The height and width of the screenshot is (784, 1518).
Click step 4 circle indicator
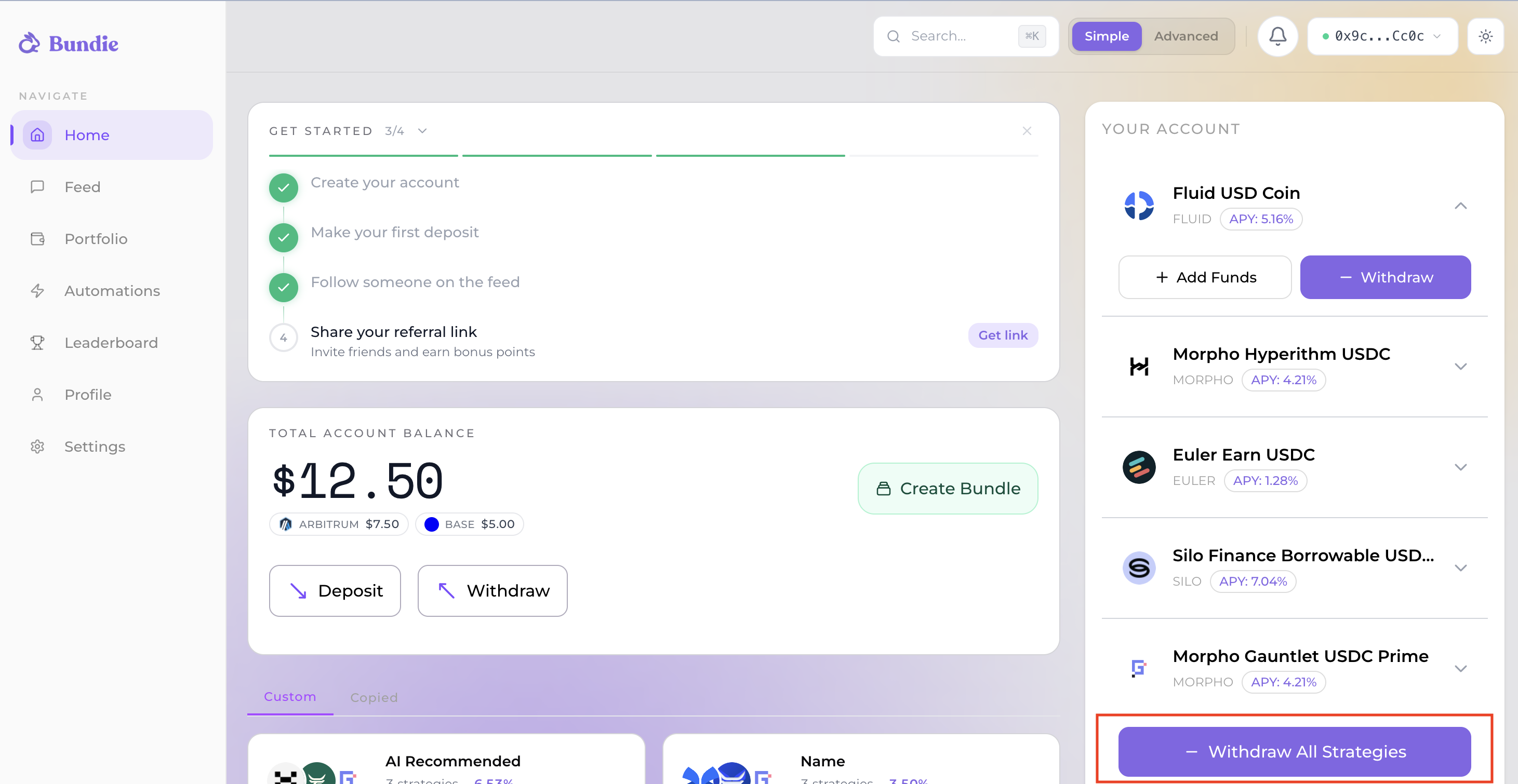[x=284, y=337]
